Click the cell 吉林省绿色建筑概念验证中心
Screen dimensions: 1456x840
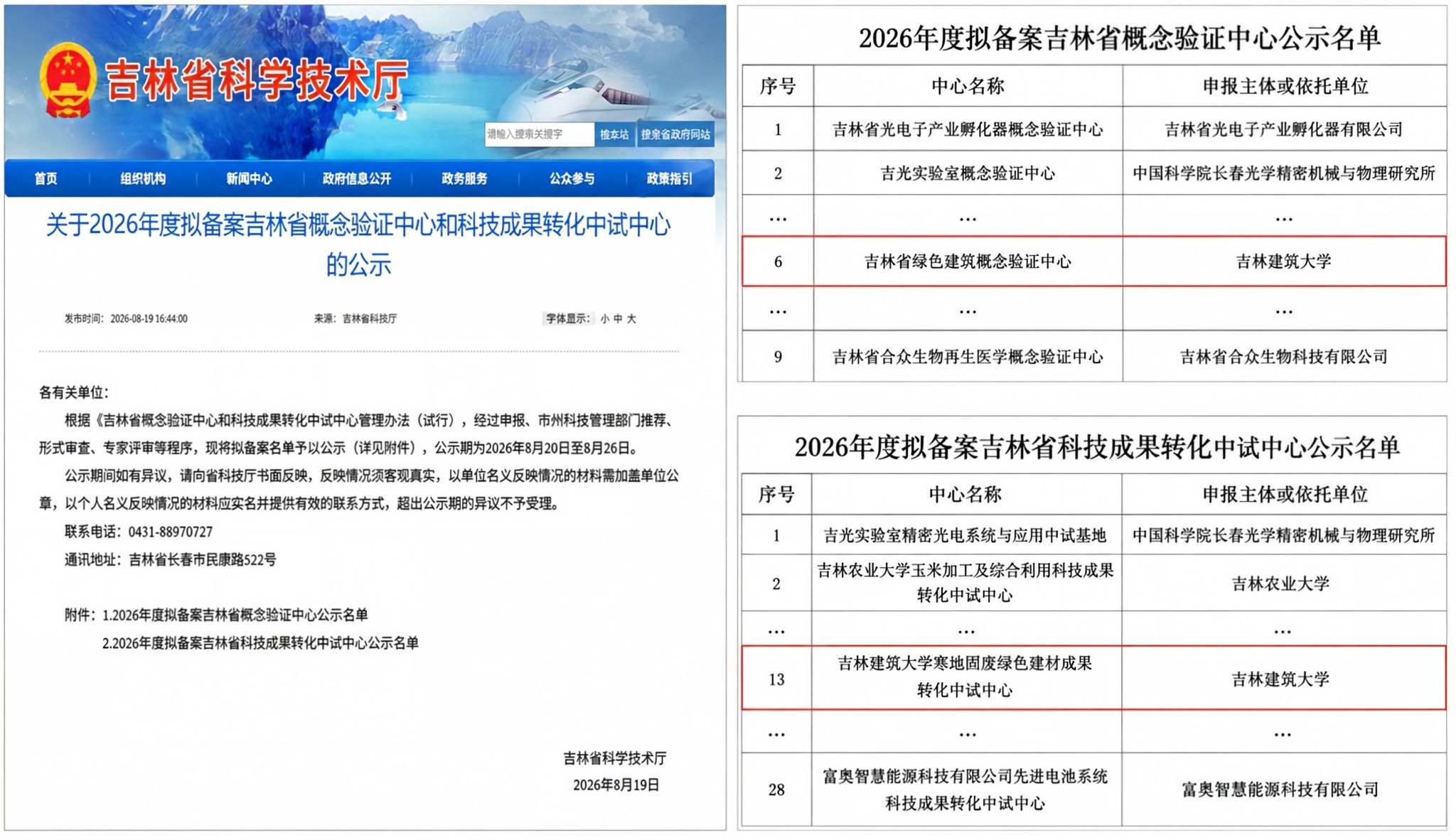coord(968,262)
